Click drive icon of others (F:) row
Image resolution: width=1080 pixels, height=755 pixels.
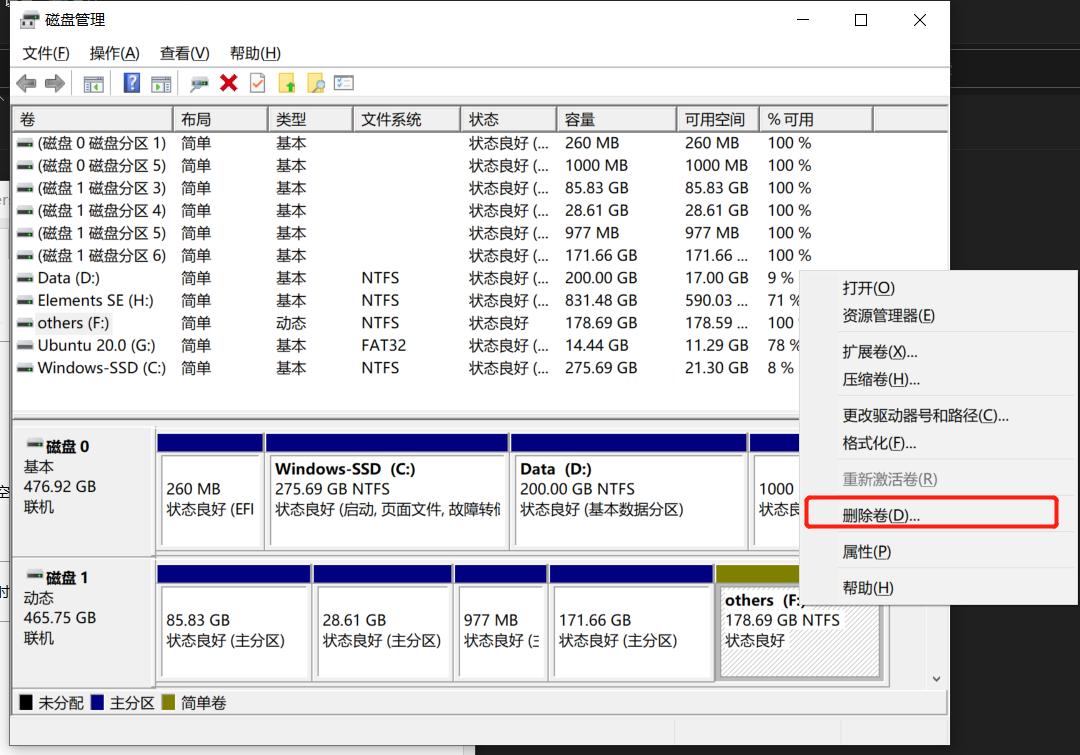coord(25,323)
